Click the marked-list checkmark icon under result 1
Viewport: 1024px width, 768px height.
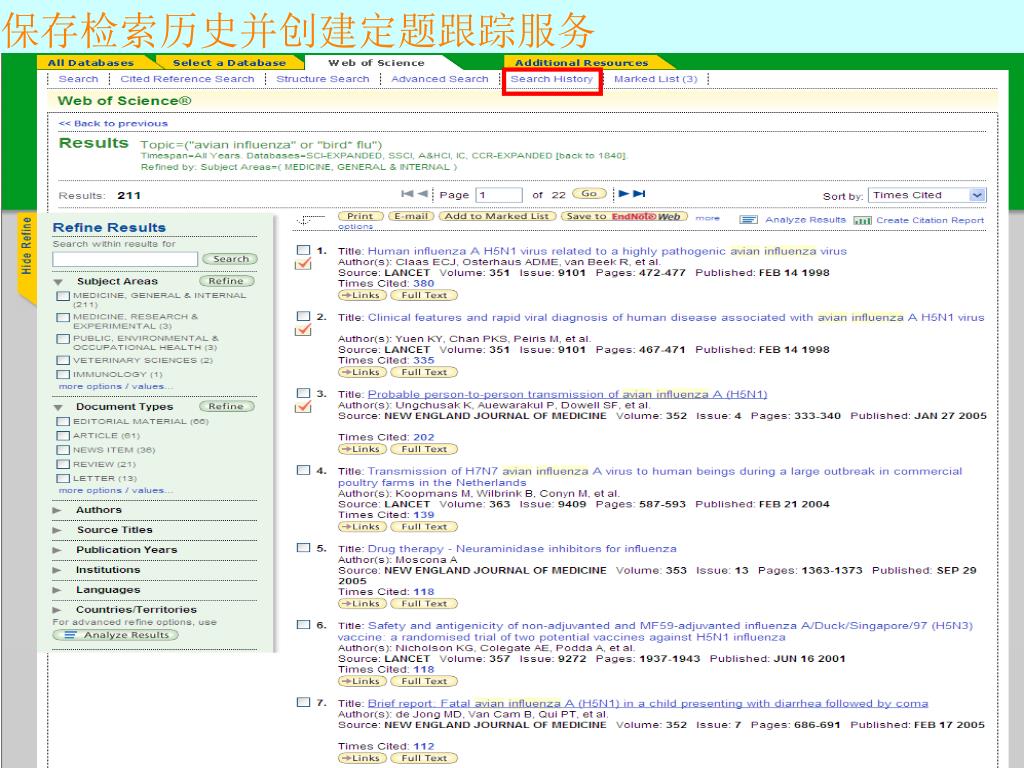[x=304, y=264]
